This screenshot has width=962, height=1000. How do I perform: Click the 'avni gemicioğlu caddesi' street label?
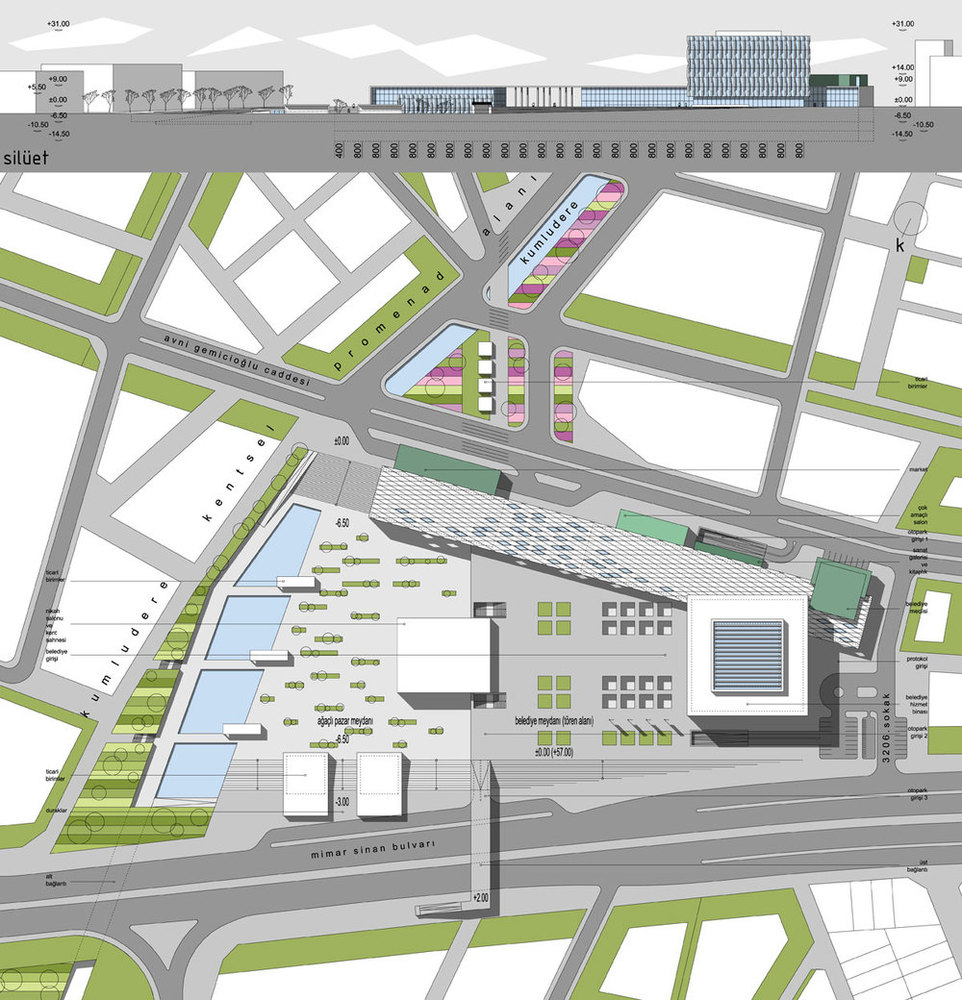pyautogui.click(x=237, y=359)
